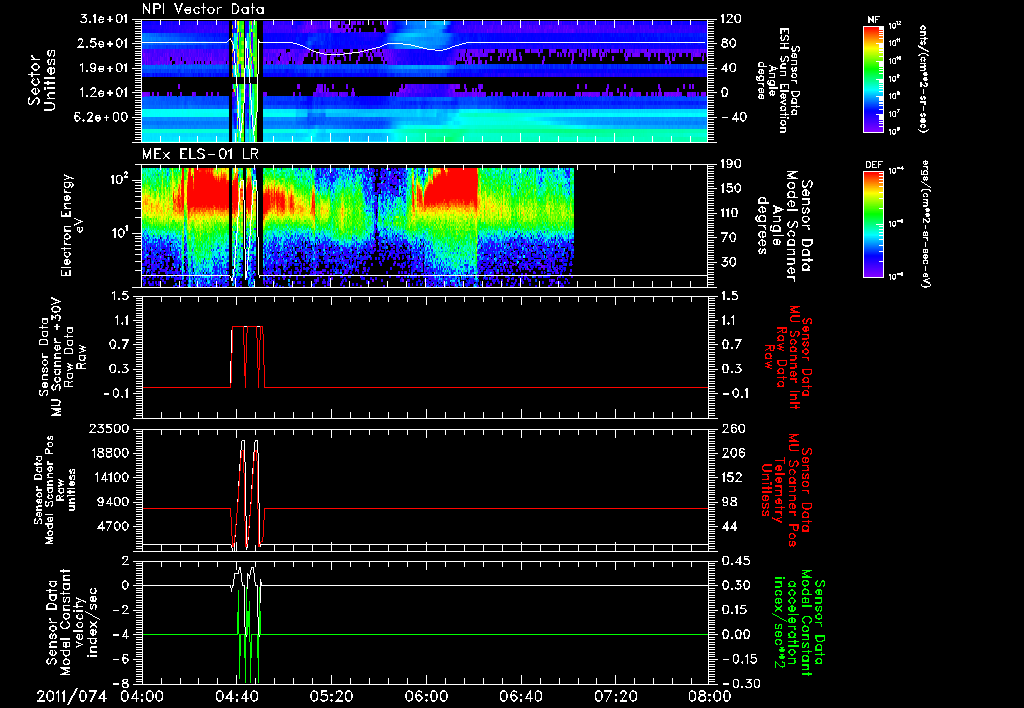Click the 120 degree elevation tick label
1024x708 pixels.
[x=731, y=19]
